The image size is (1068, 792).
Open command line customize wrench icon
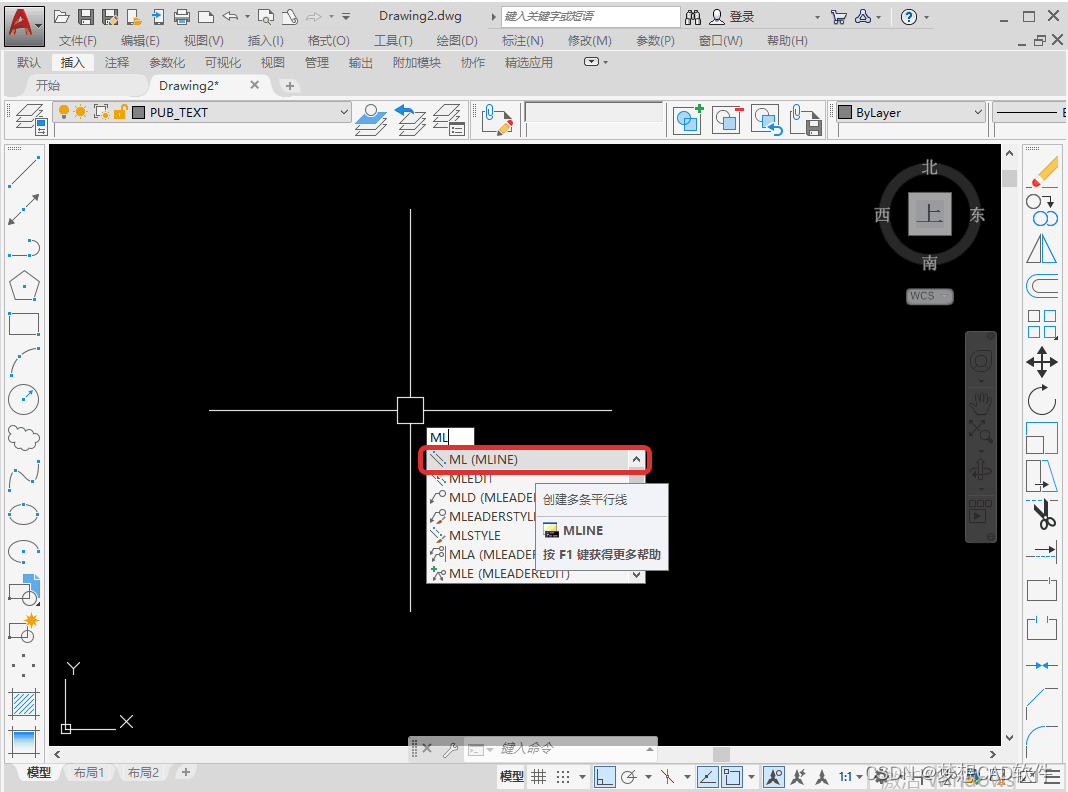(450, 750)
